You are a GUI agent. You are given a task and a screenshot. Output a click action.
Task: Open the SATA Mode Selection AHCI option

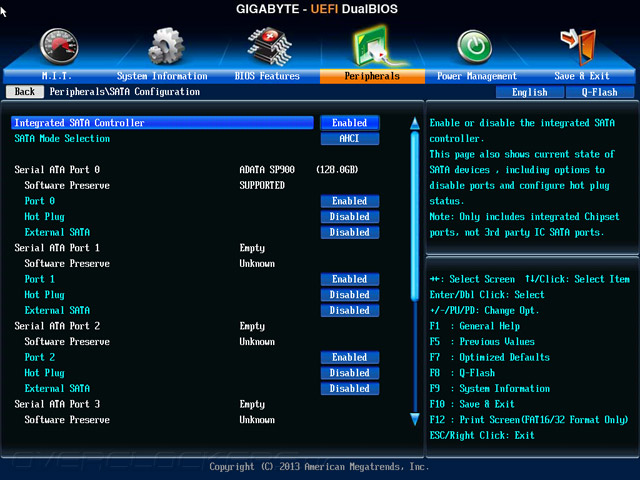click(x=349, y=138)
